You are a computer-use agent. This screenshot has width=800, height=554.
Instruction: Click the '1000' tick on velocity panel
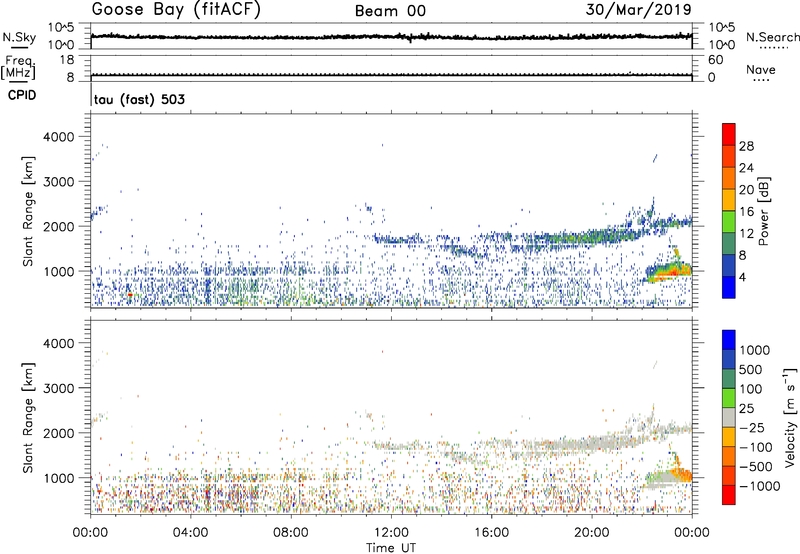click(x=59, y=478)
